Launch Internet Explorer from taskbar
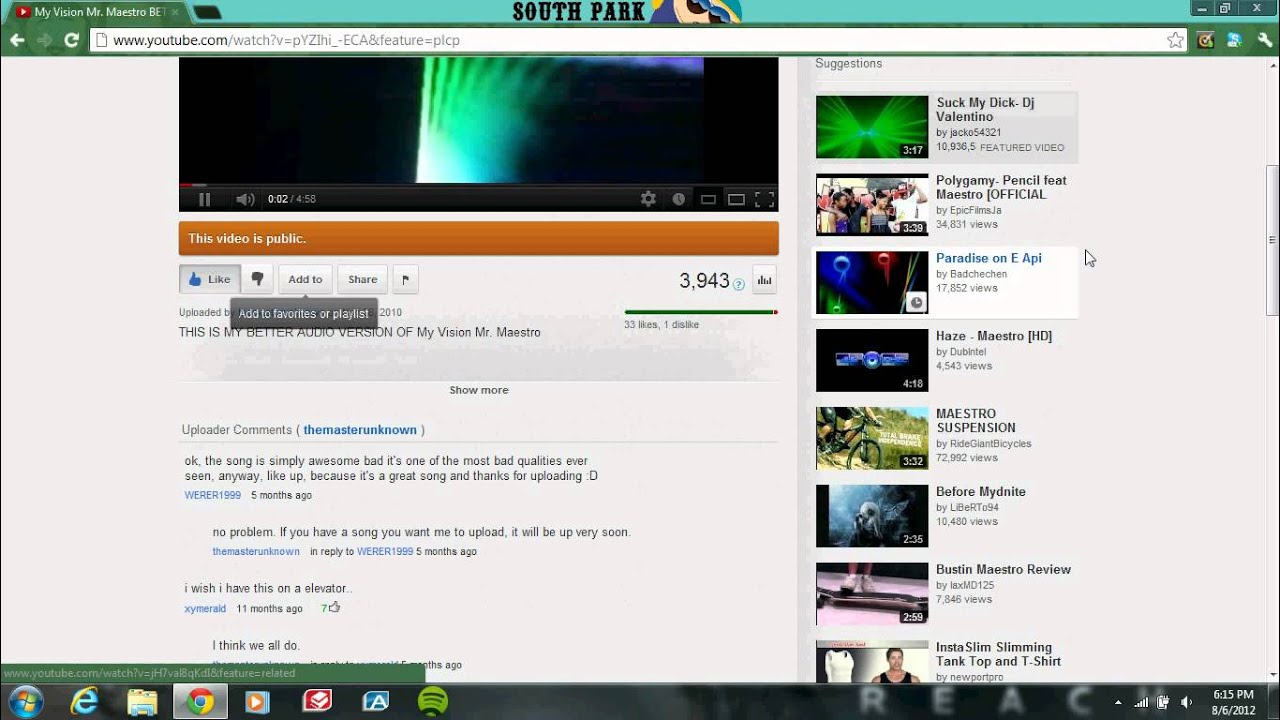Screen dimensions: 1280x720 pos(84,702)
